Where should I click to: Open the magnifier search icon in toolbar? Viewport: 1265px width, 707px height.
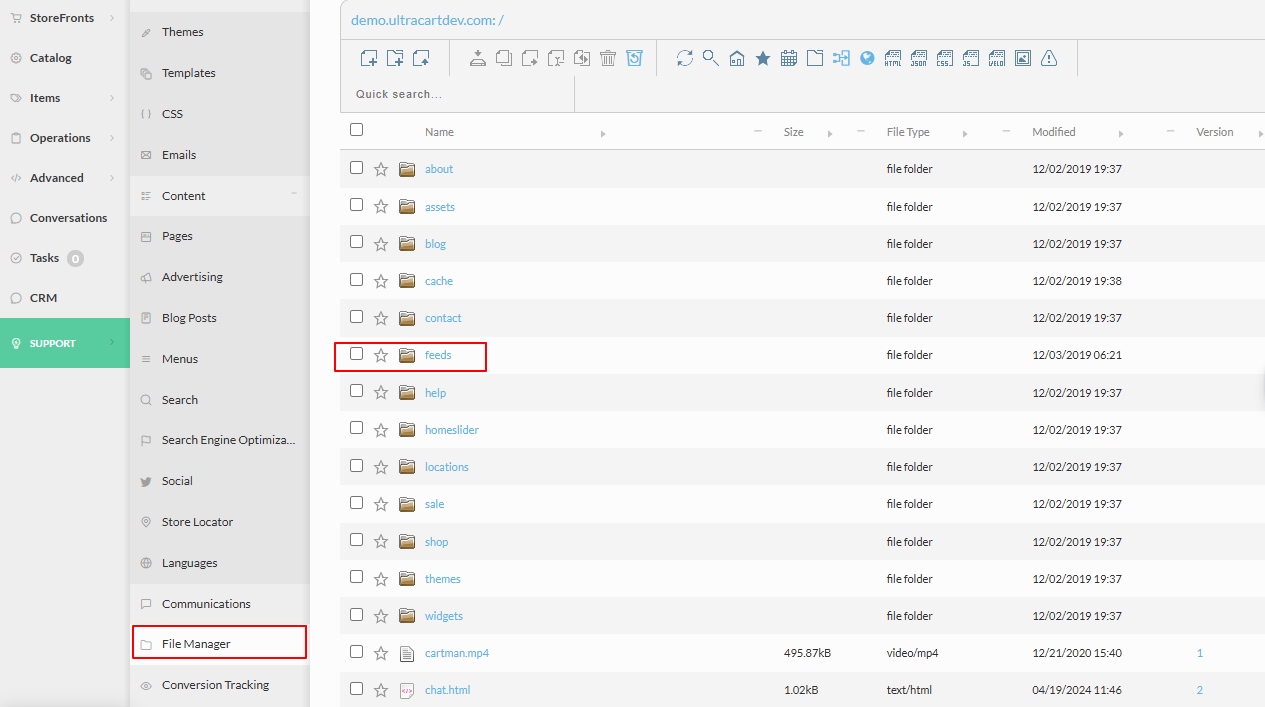[x=711, y=58]
